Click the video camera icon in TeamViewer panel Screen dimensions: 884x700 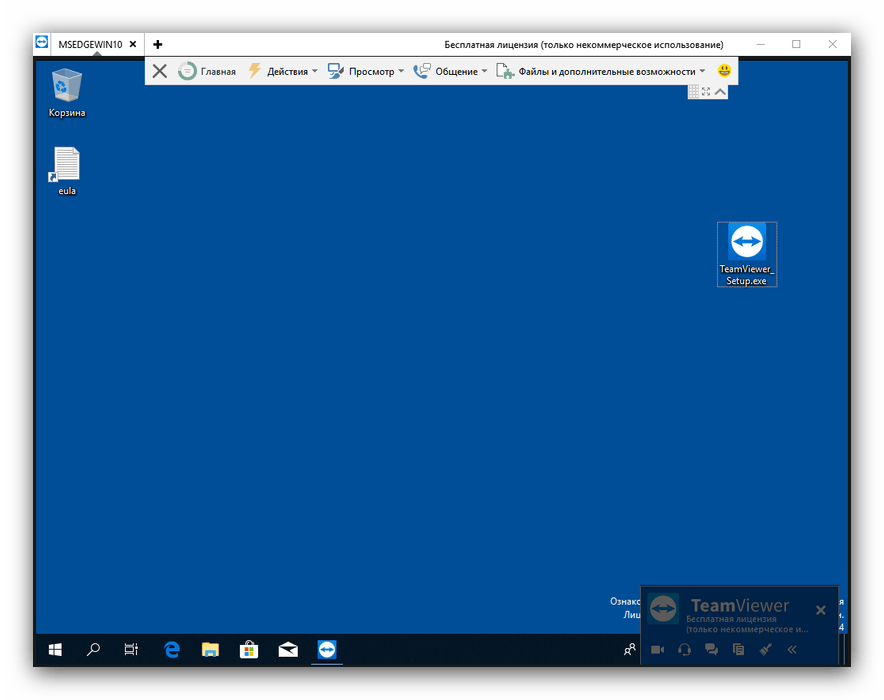(x=657, y=650)
